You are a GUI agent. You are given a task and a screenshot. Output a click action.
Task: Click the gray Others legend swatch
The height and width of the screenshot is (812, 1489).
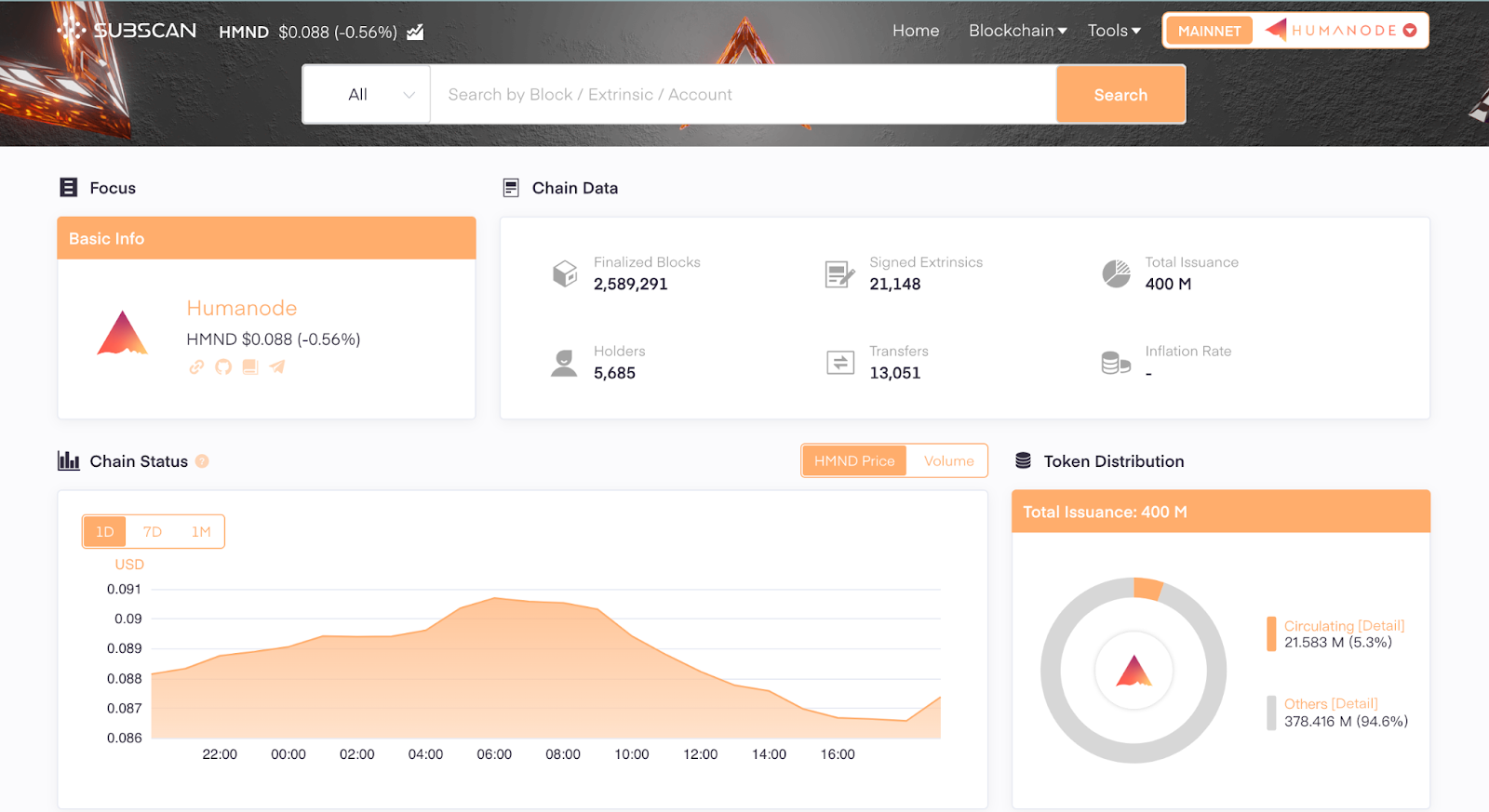tap(1271, 712)
